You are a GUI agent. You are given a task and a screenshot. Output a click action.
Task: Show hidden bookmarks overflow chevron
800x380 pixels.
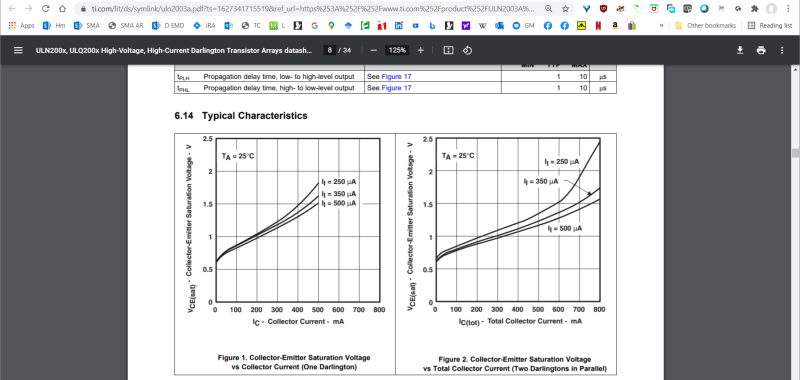click(x=661, y=26)
